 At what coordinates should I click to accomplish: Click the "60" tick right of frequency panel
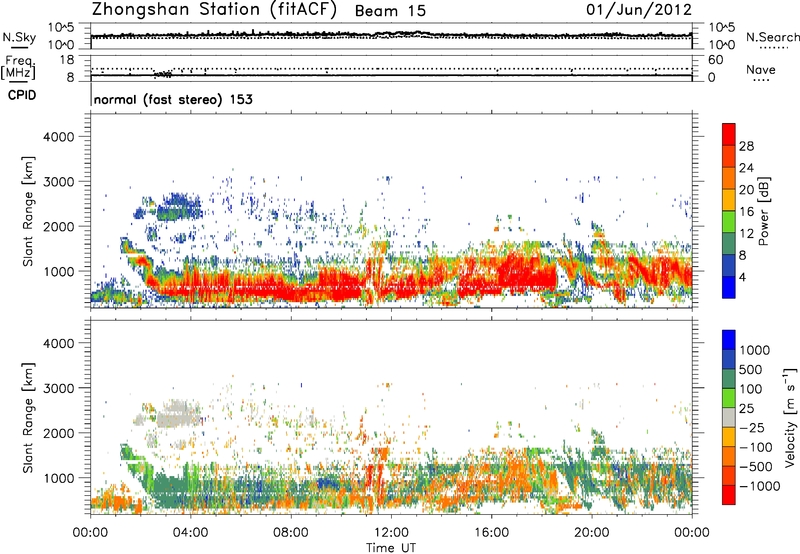pyautogui.click(x=715, y=60)
